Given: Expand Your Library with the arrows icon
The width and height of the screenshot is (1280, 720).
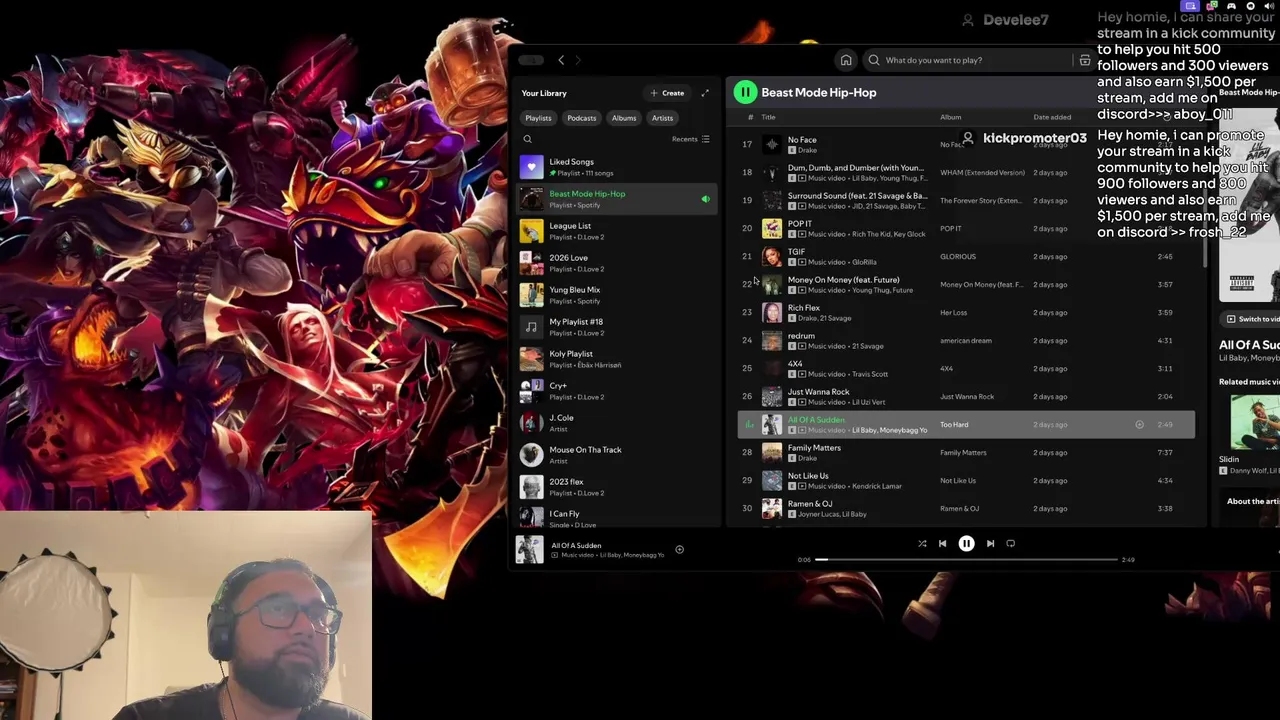Looking at the screenshot, I should pos(705,93).
